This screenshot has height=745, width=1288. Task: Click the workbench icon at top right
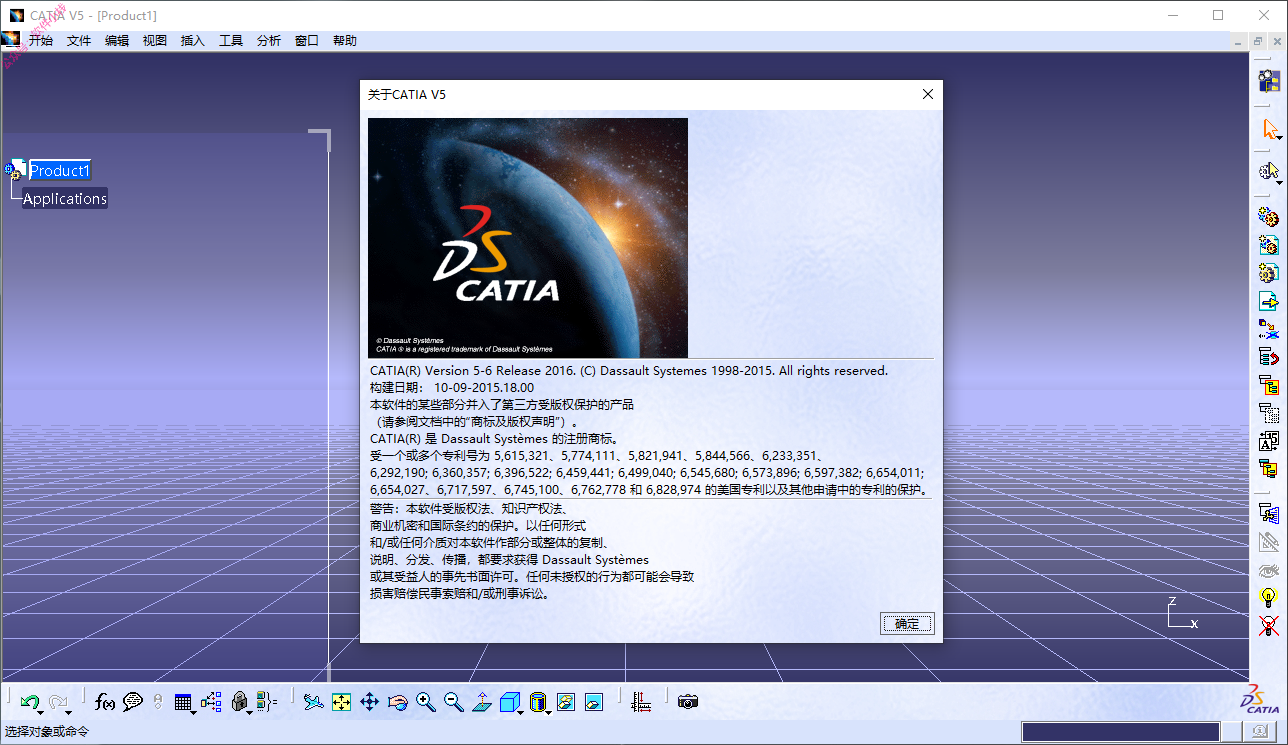1269,81
